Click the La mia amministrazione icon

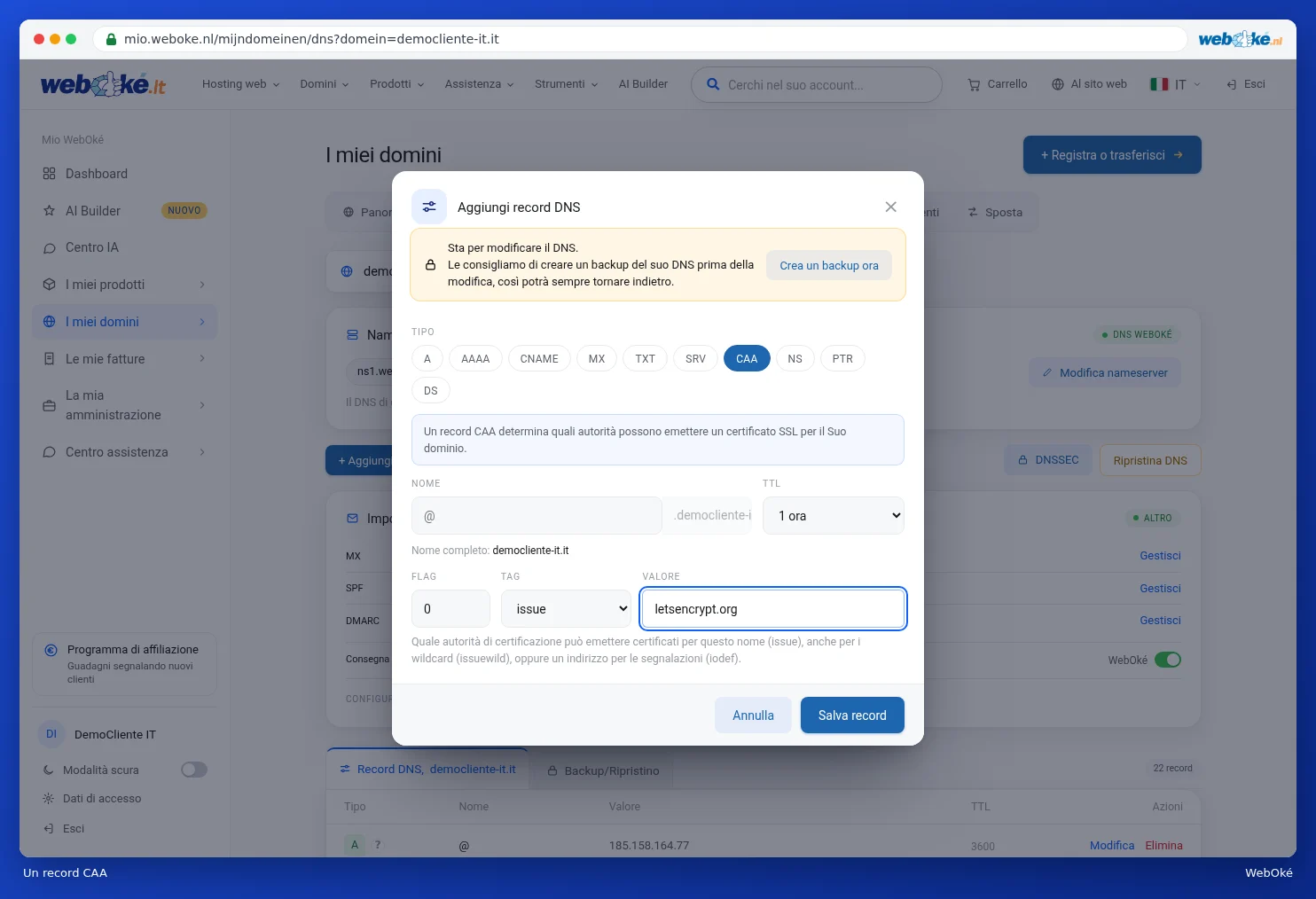49,405
